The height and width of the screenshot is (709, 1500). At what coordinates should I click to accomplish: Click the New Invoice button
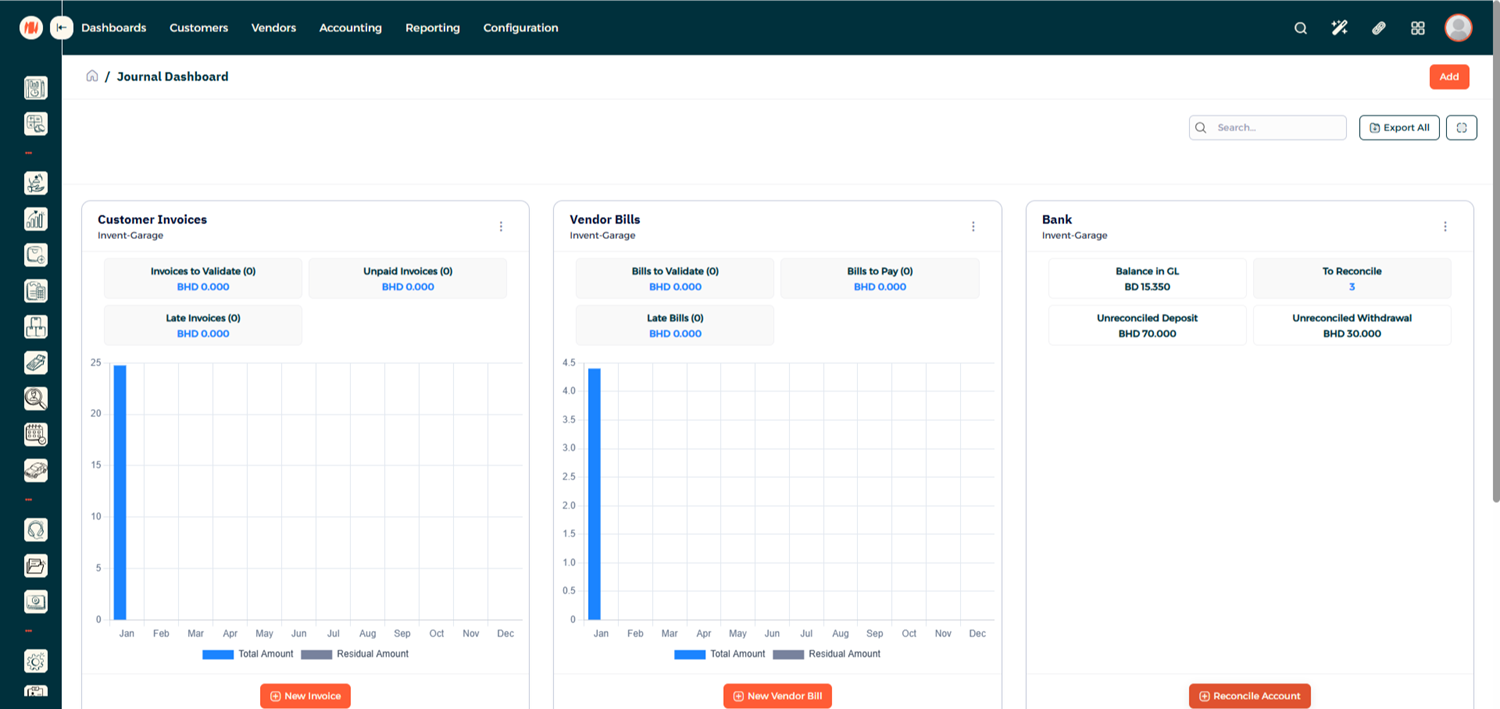click(305, 696)
